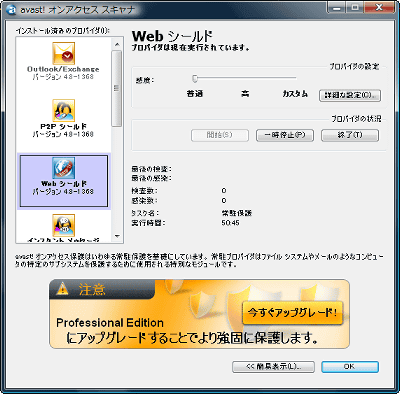Click the provider list scroll down arrow
The height and width of the screenshot is (394, 400).
click(117, 236)
